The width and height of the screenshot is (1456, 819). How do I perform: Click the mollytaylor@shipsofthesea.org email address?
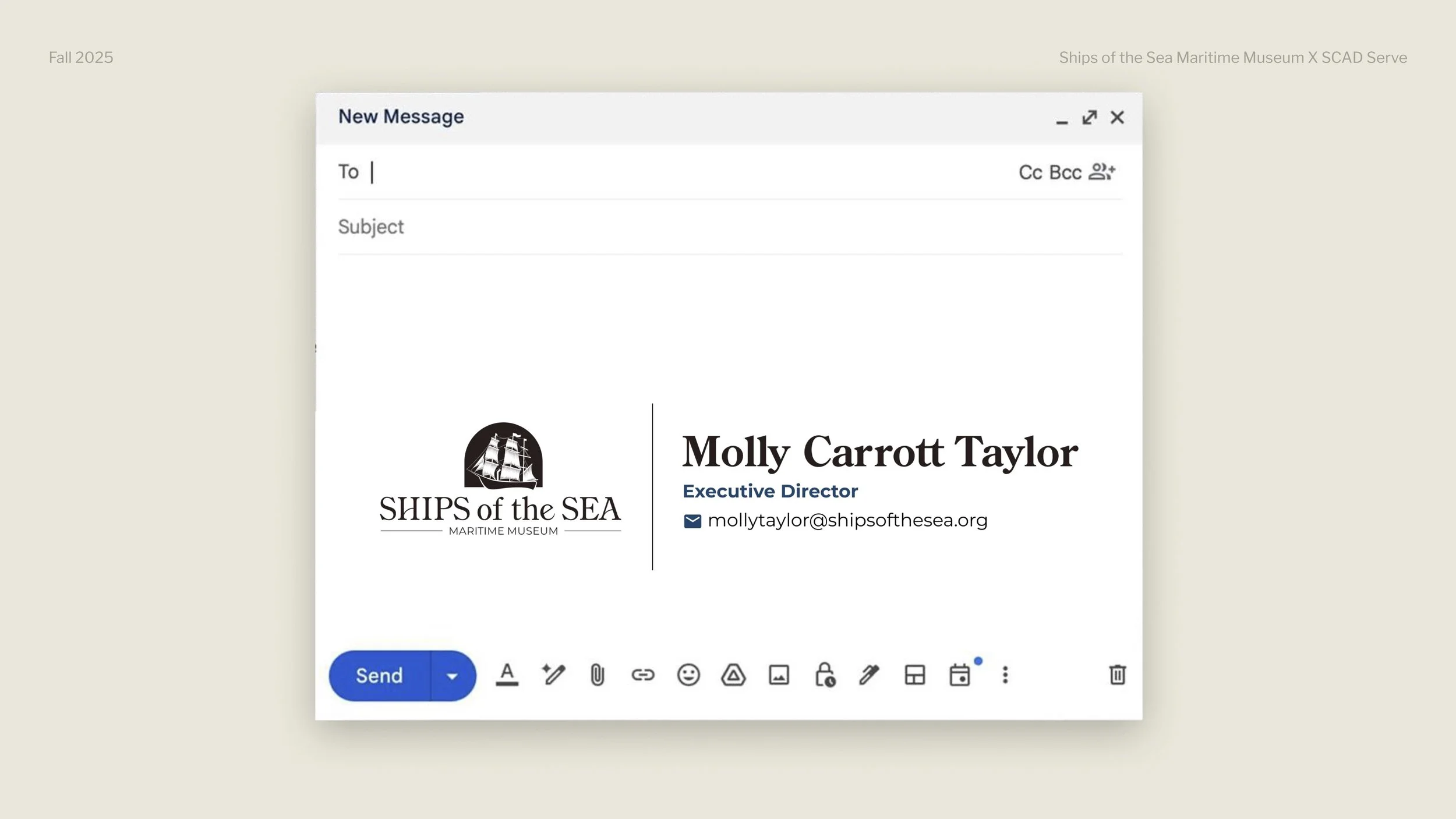click(x=847, y=520)
